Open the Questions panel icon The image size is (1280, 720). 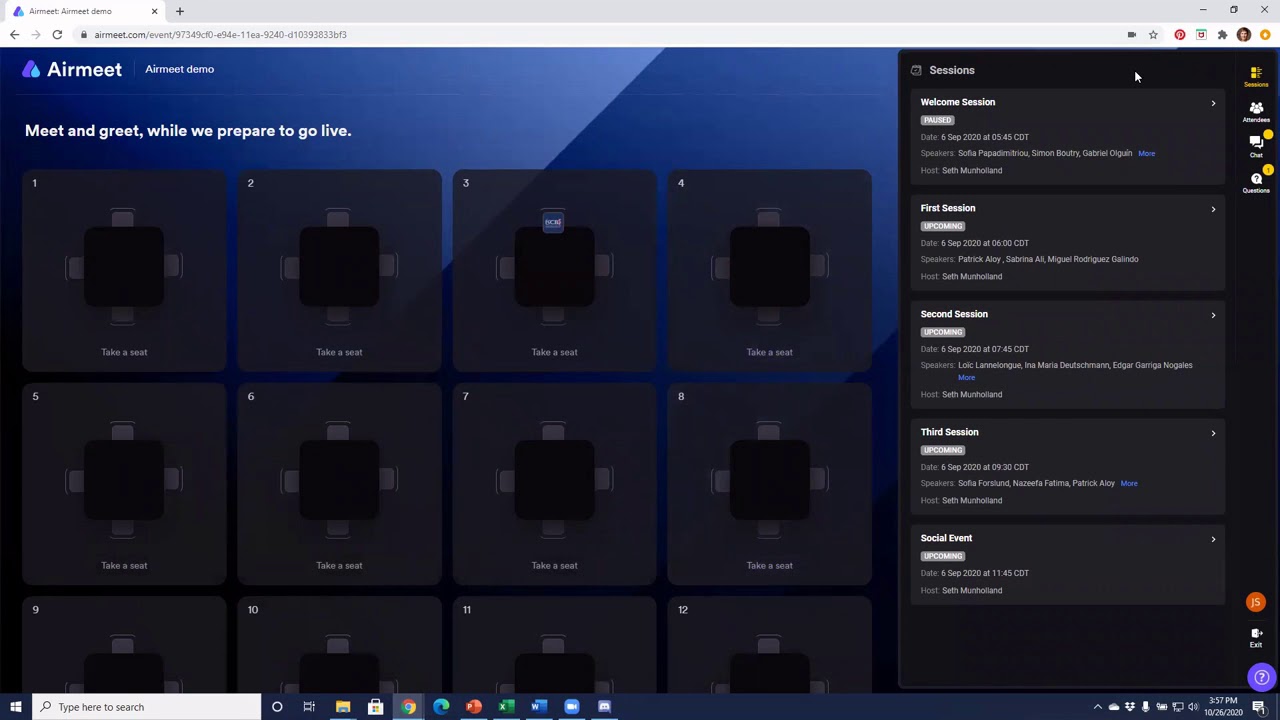click(1256, 182)
